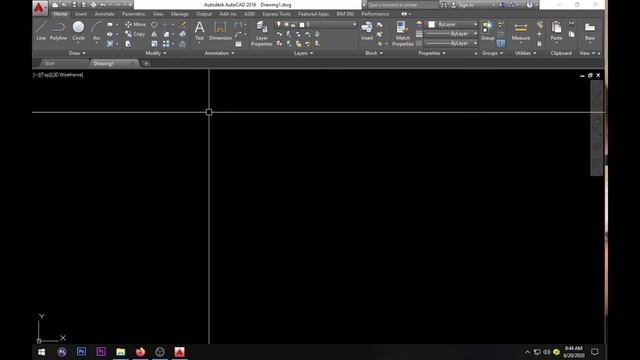This screenshot has width=640, height=360.
Task: Click the Dimension tool
Action: click(x=220, y=31)
